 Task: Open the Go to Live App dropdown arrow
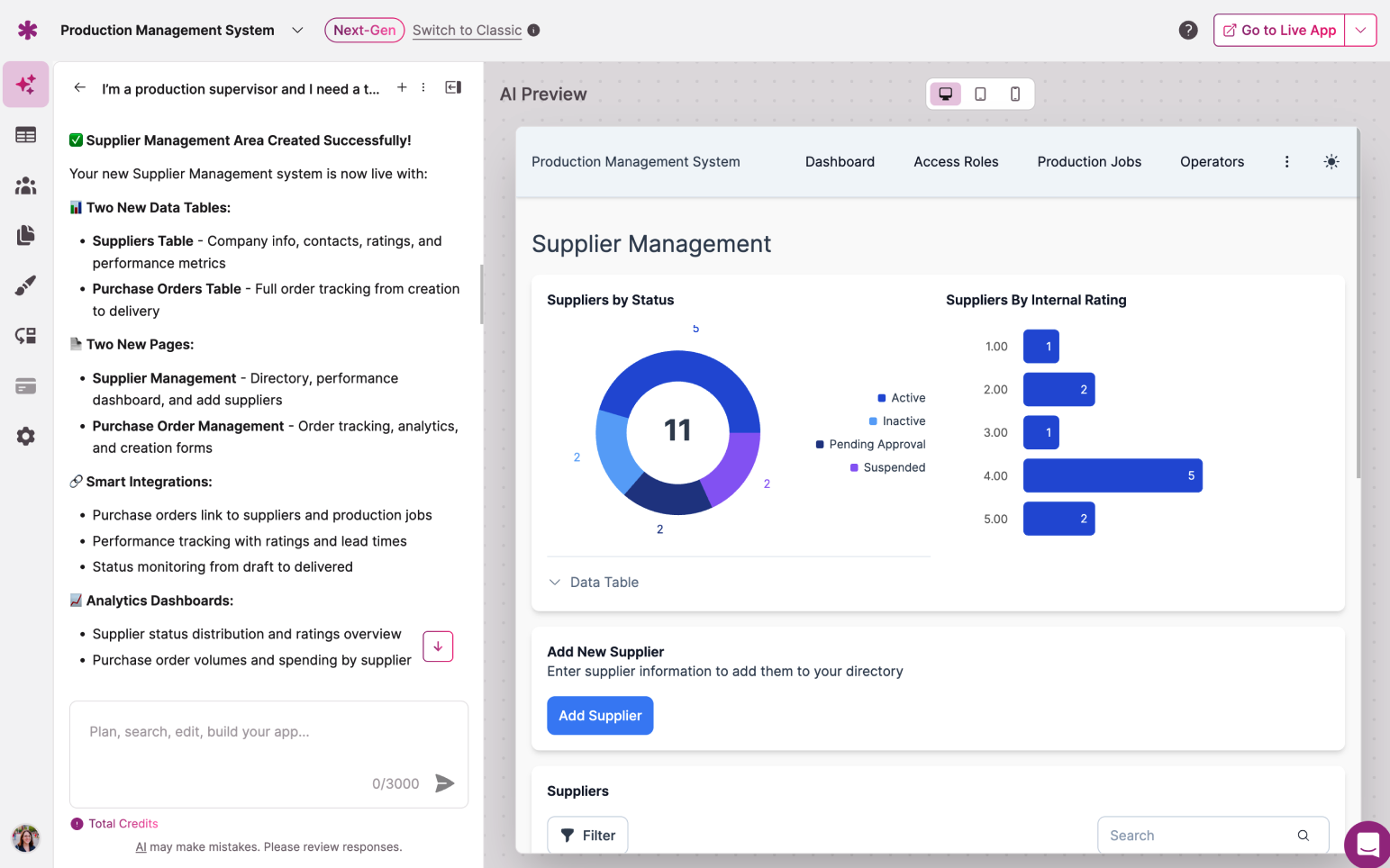point(1361,30)
